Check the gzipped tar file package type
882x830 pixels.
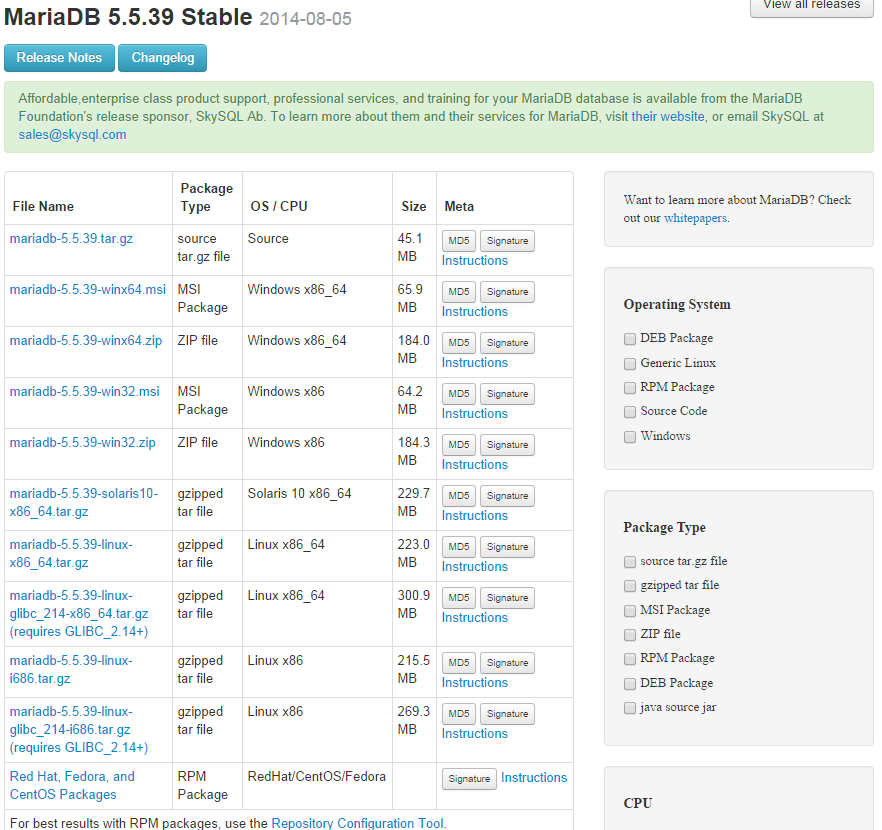pyautogui.click(x=630, y=586)
